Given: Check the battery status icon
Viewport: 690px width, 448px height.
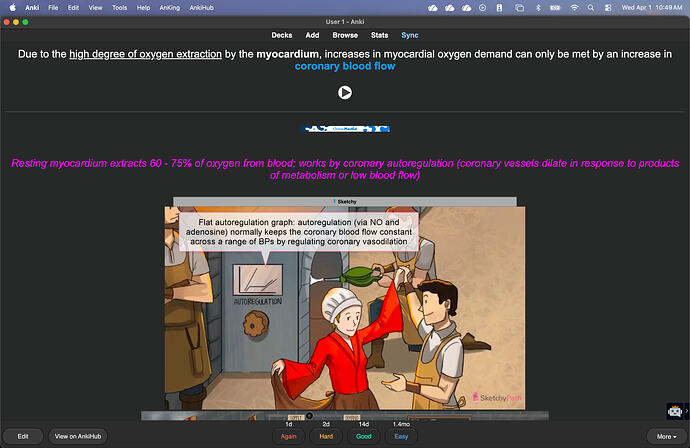Looking at the screenshot, I should click(555, 7).
